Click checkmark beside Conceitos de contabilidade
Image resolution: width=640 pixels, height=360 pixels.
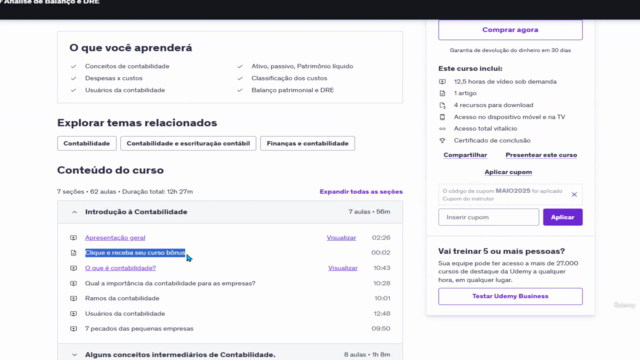point(73,66)
